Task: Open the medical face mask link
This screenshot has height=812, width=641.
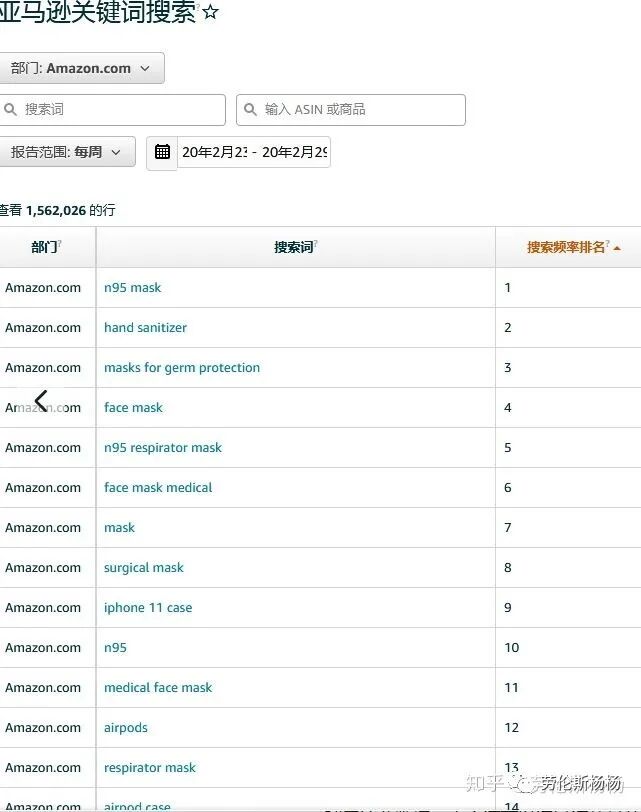Action: 158,688
